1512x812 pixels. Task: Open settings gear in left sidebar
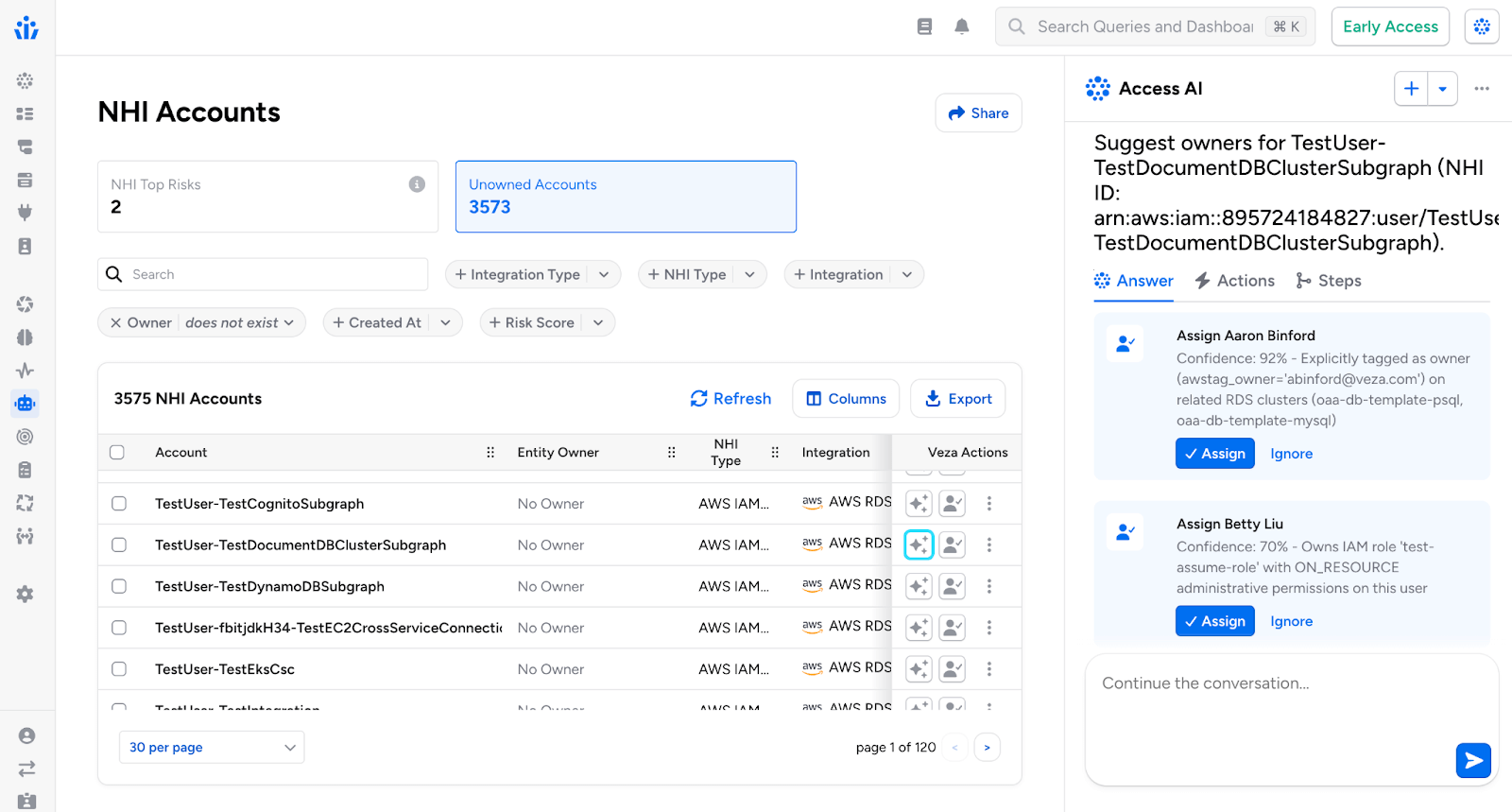point(26,595)
